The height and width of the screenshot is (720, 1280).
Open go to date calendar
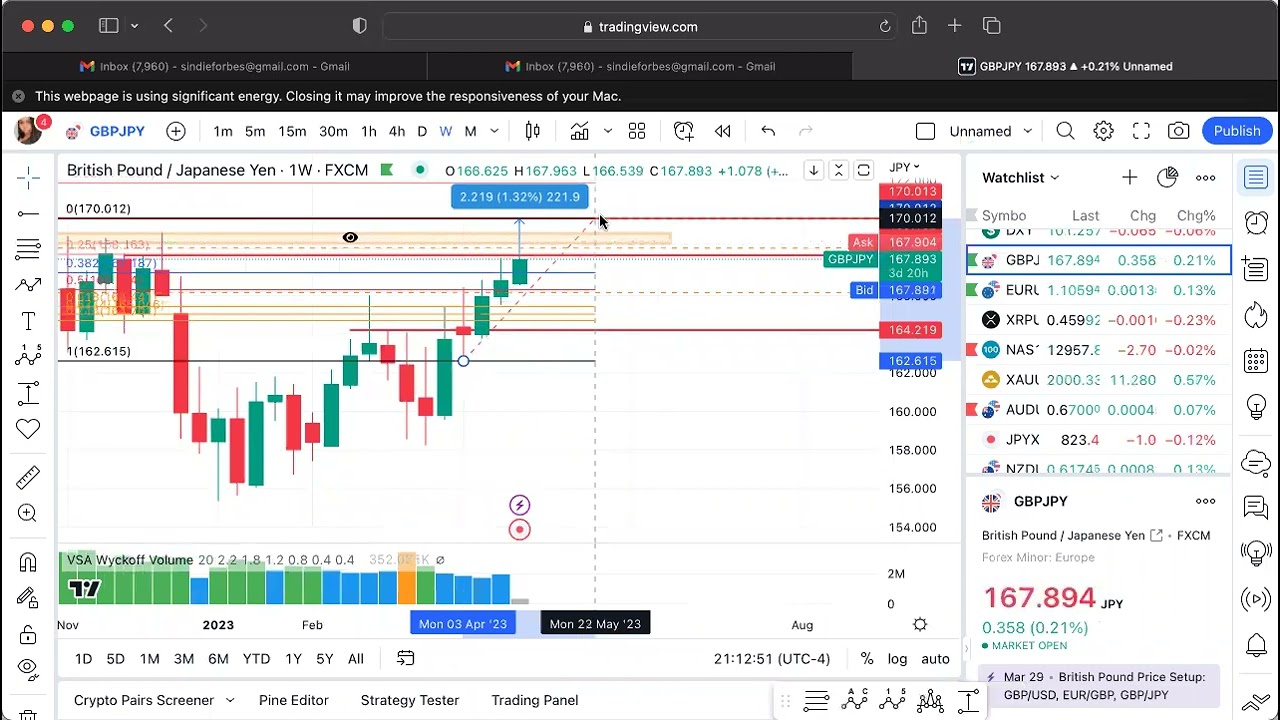point(405,659)
